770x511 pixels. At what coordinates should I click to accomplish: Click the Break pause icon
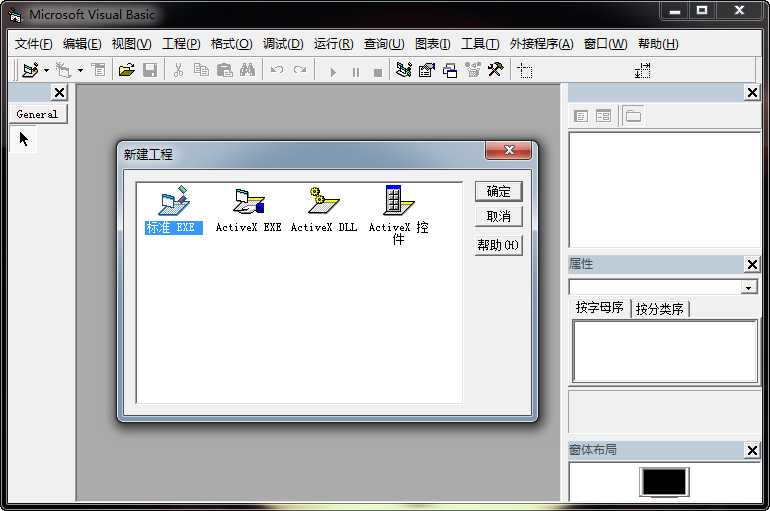(356, 72)
